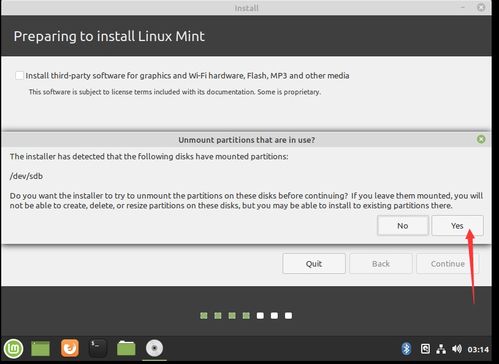Open the Bluetooth tray icon
The height and width of the screenshot is (364, 499).
(406, 349)
